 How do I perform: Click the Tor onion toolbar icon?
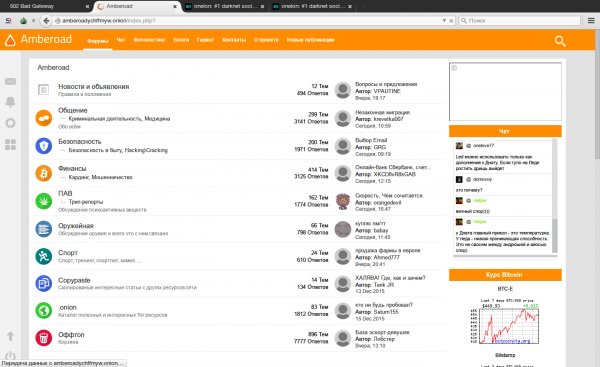[24, 21]
